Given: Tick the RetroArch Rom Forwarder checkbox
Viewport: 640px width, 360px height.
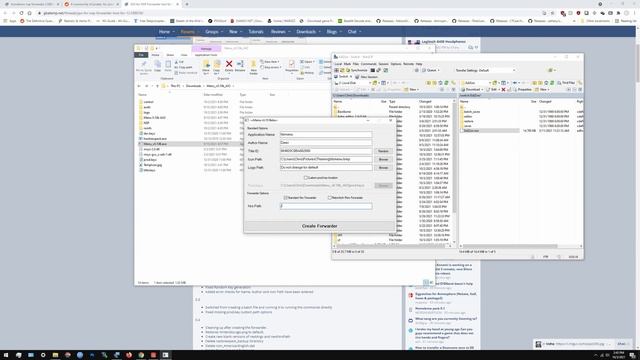Looking at the screenshot, I should [330, 198].
